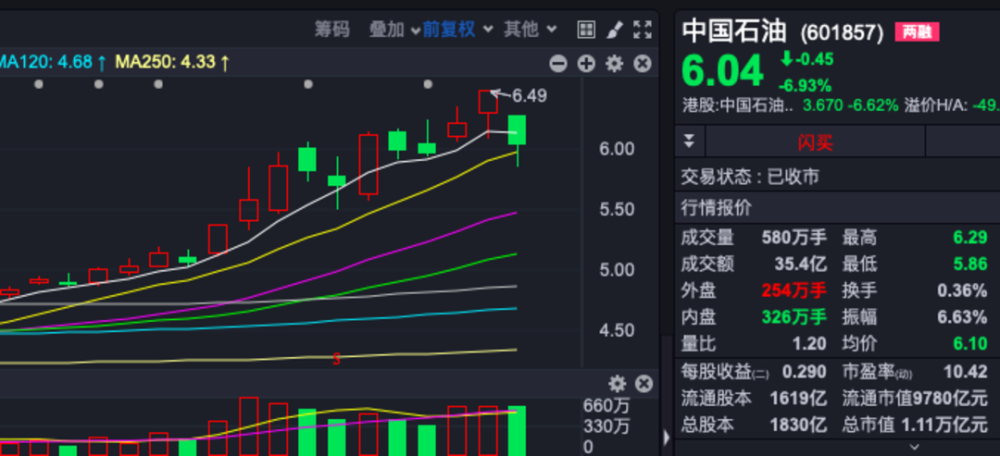This screenshot has width=1000, height=456.
Task: Click the 换手 0.36% value
Action: [962, 291]
